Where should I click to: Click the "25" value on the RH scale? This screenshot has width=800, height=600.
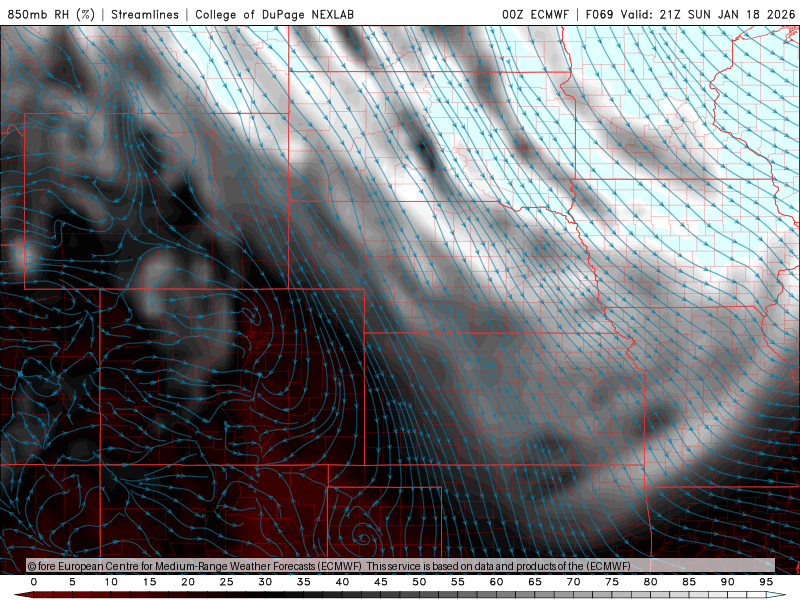227,582
